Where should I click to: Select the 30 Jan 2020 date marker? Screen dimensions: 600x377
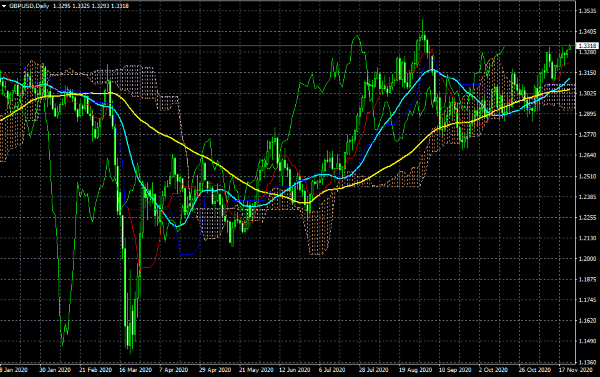[55, 370]
